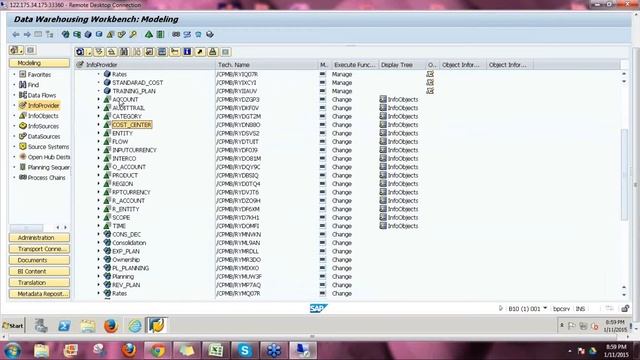
Task: Click the M column icon for ACCOUNT row
Action: [322, 100]
